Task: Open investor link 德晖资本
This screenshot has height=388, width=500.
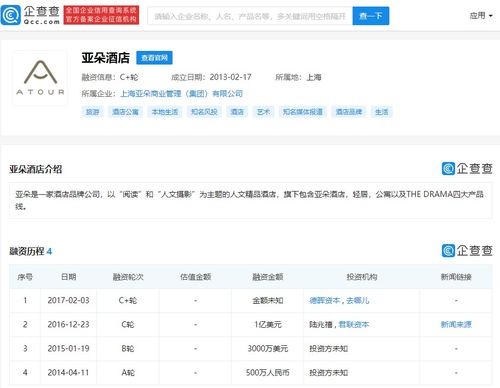Action: (x=324, y=301)
